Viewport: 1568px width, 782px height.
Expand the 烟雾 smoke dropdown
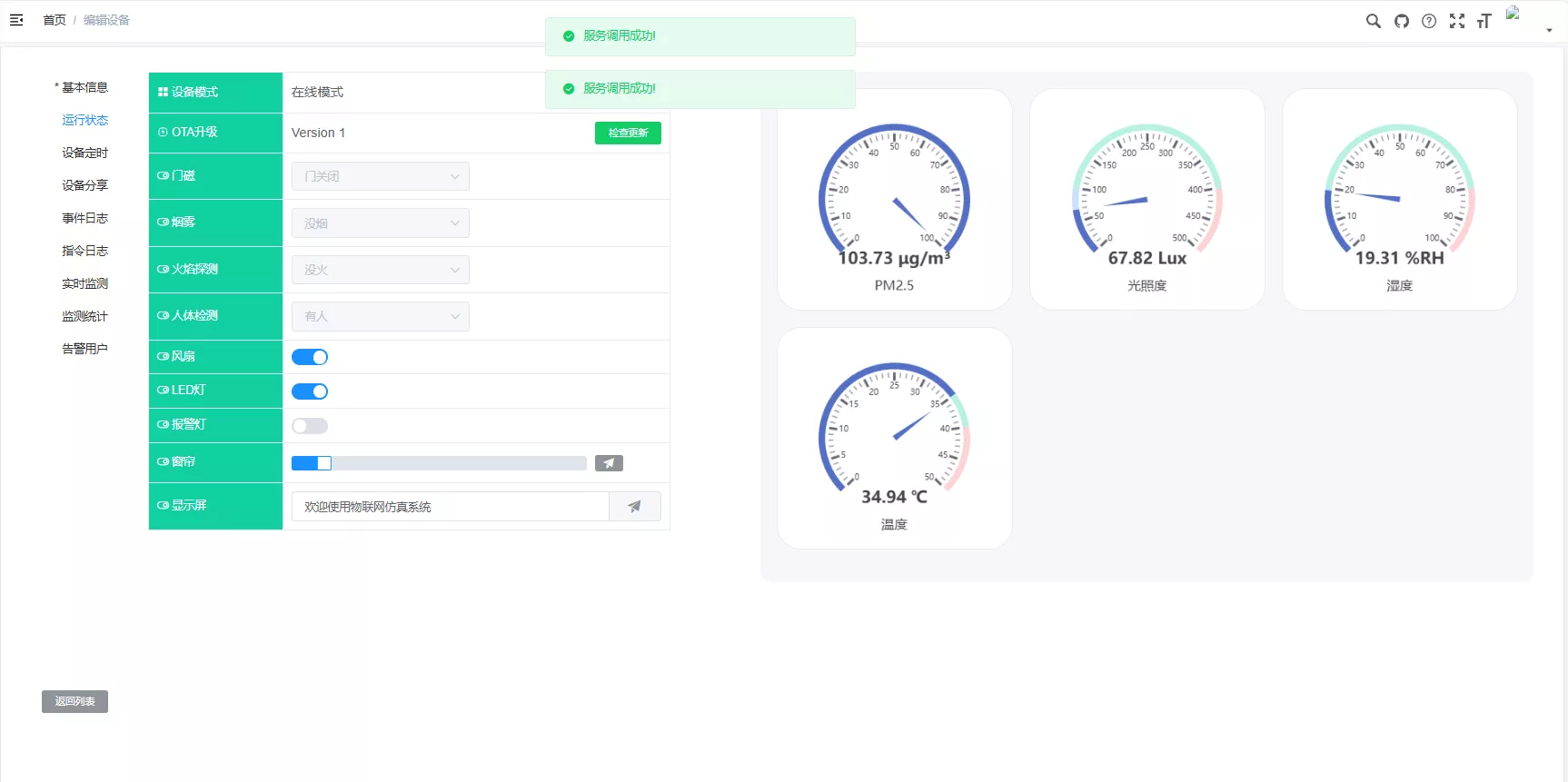pyautogui.click(x=380, y=223)
